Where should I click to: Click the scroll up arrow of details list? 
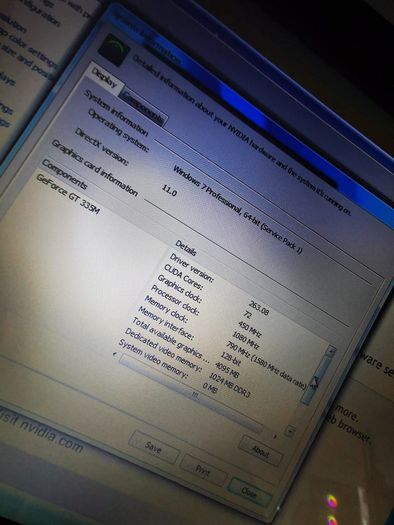[331, 351]
